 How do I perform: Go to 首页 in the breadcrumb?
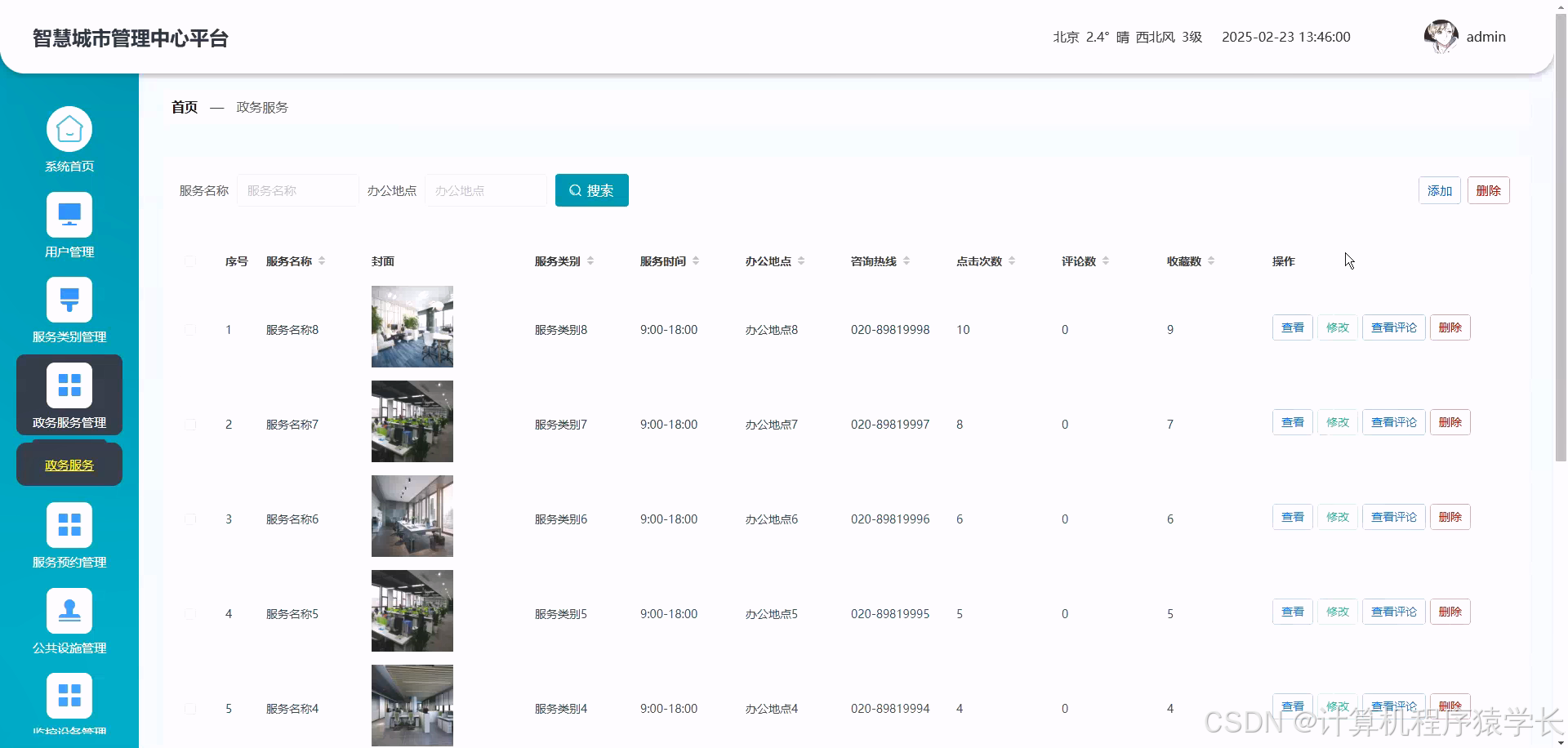click(x=185, y=107)
